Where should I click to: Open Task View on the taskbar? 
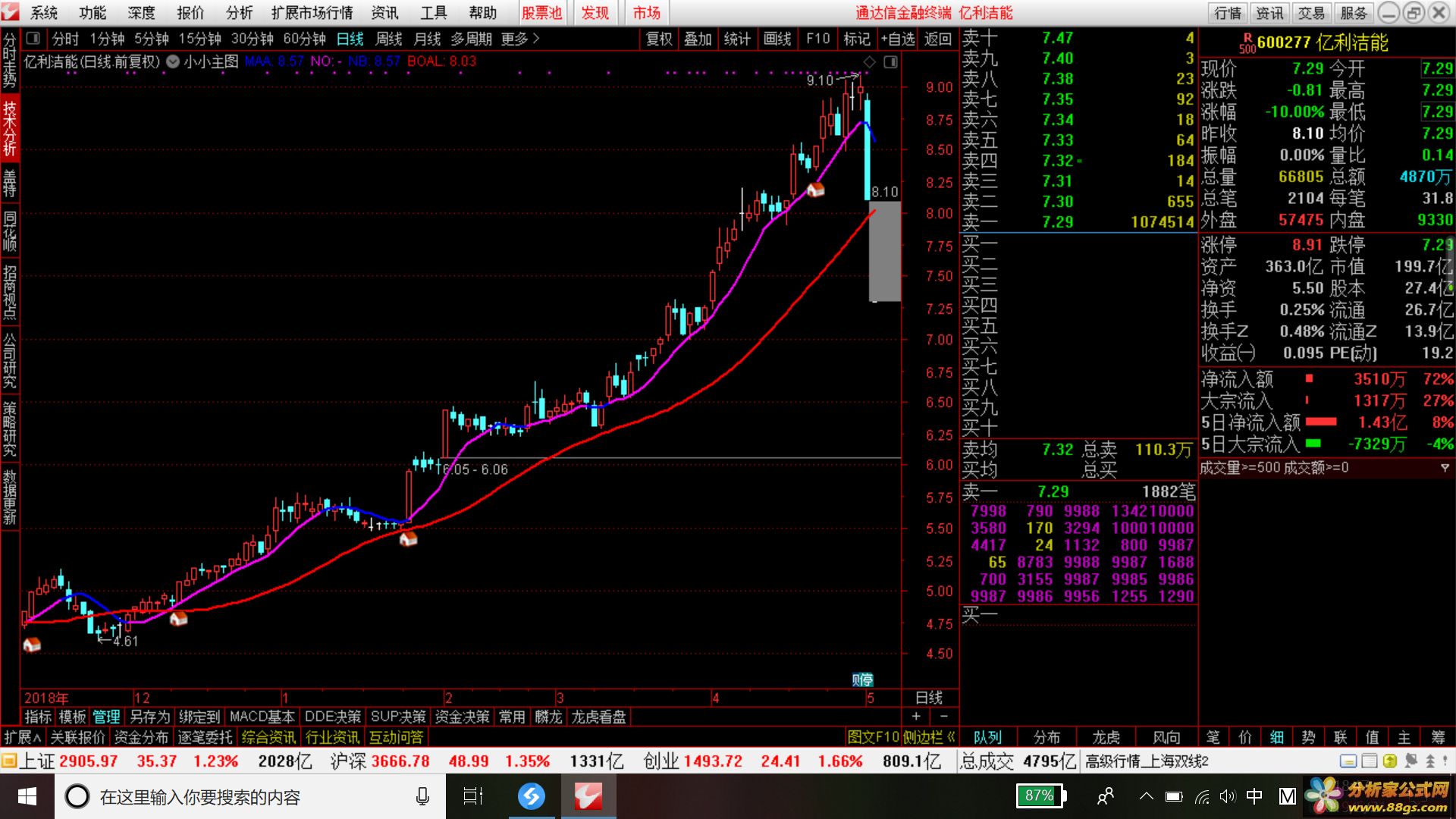(x=473, y=796)
